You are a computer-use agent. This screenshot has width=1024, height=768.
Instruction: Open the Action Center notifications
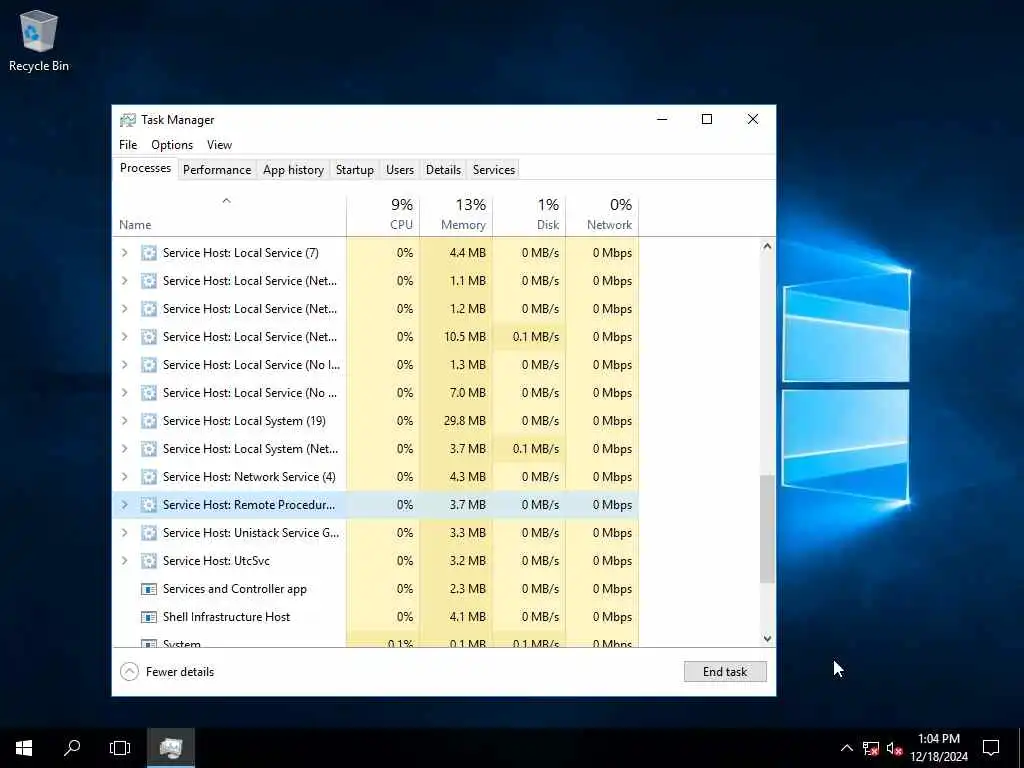click(991, 748)
